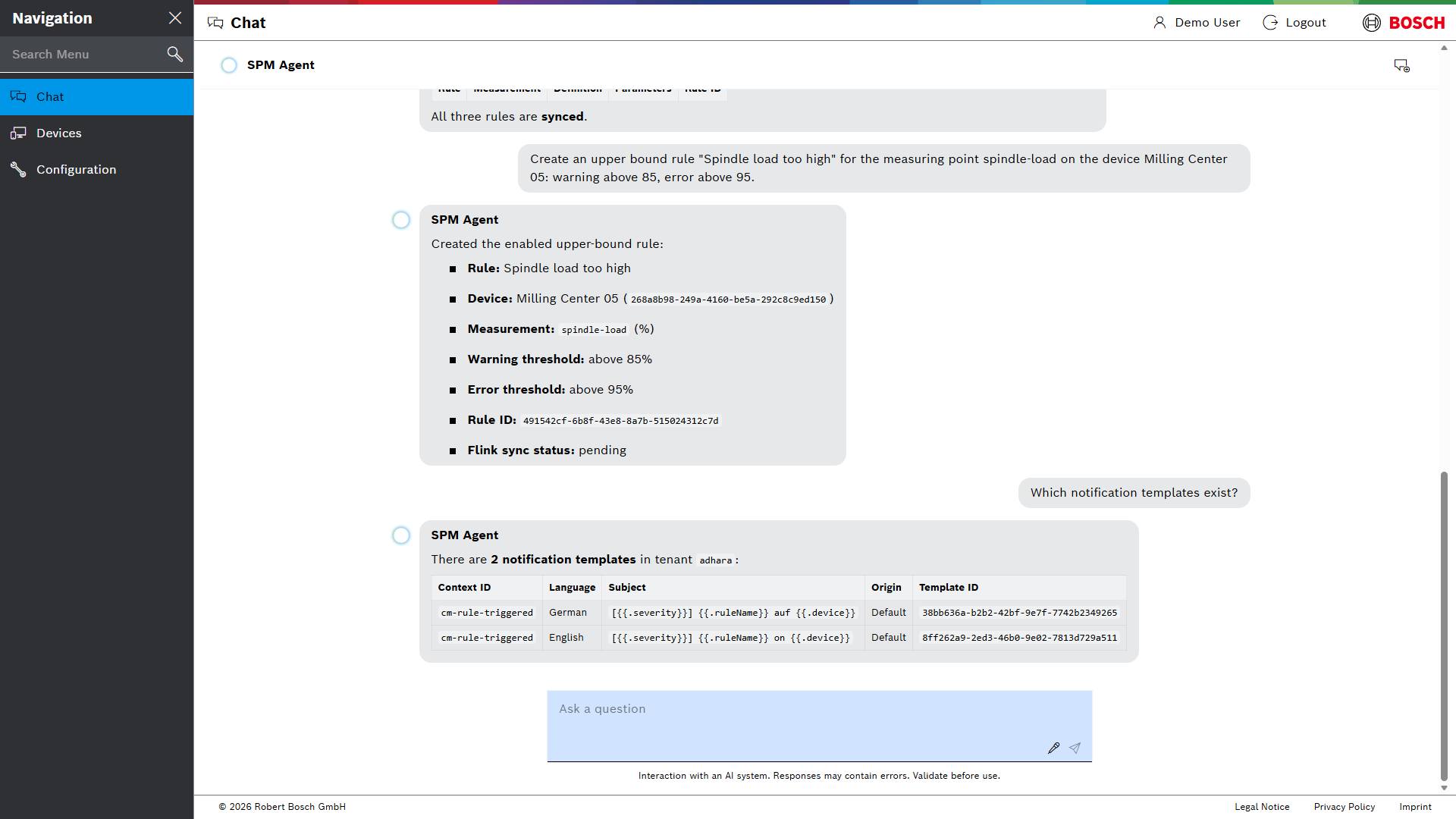The width and height of the screenshot is (1456, 819).
Task: Open the Configuration menu item
Action: pos(97,170)
